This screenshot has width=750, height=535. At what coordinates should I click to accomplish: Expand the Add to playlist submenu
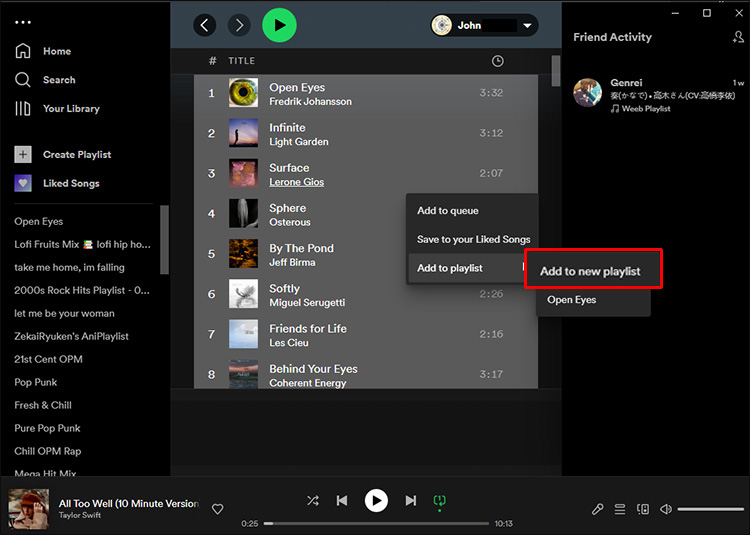coord(468,268)
